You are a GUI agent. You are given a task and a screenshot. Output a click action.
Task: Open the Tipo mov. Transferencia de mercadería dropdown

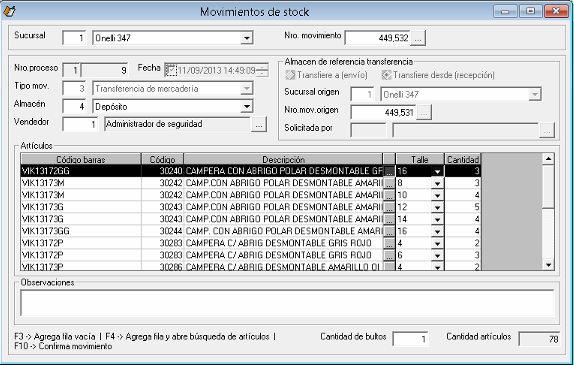click(x=247, y=88)
